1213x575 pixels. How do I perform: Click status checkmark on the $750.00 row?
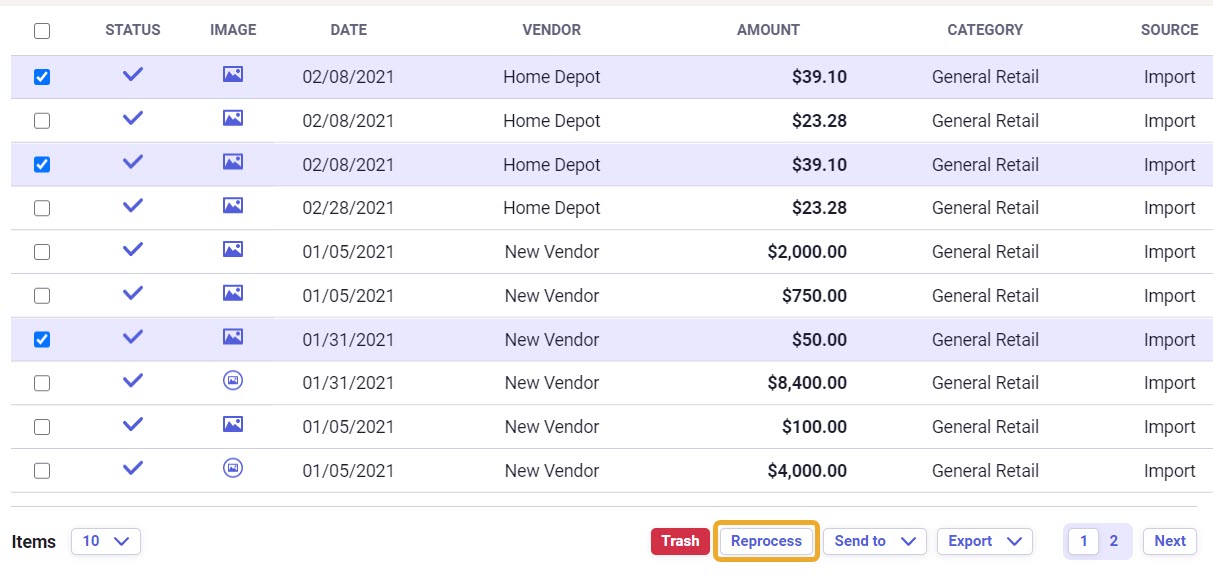(133, 293)
